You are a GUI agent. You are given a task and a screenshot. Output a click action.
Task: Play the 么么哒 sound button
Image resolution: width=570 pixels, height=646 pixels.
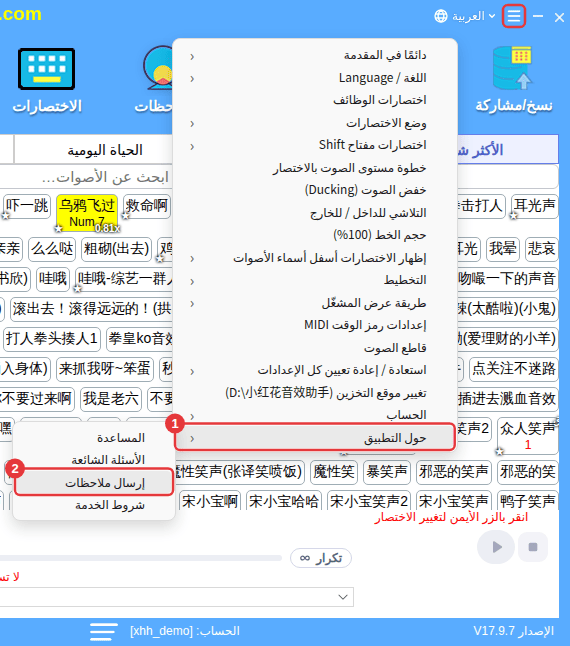point(52,249)
